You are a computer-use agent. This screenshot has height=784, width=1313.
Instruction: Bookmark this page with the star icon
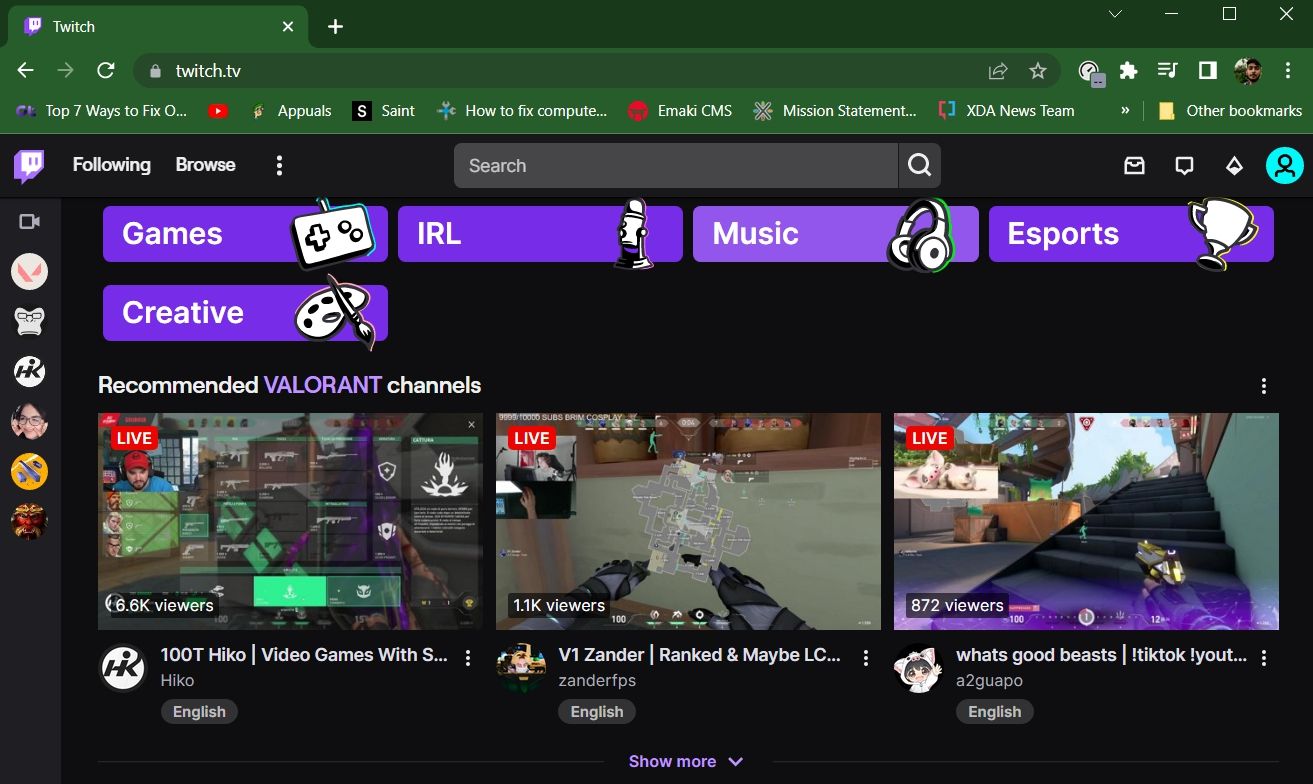1038,71
